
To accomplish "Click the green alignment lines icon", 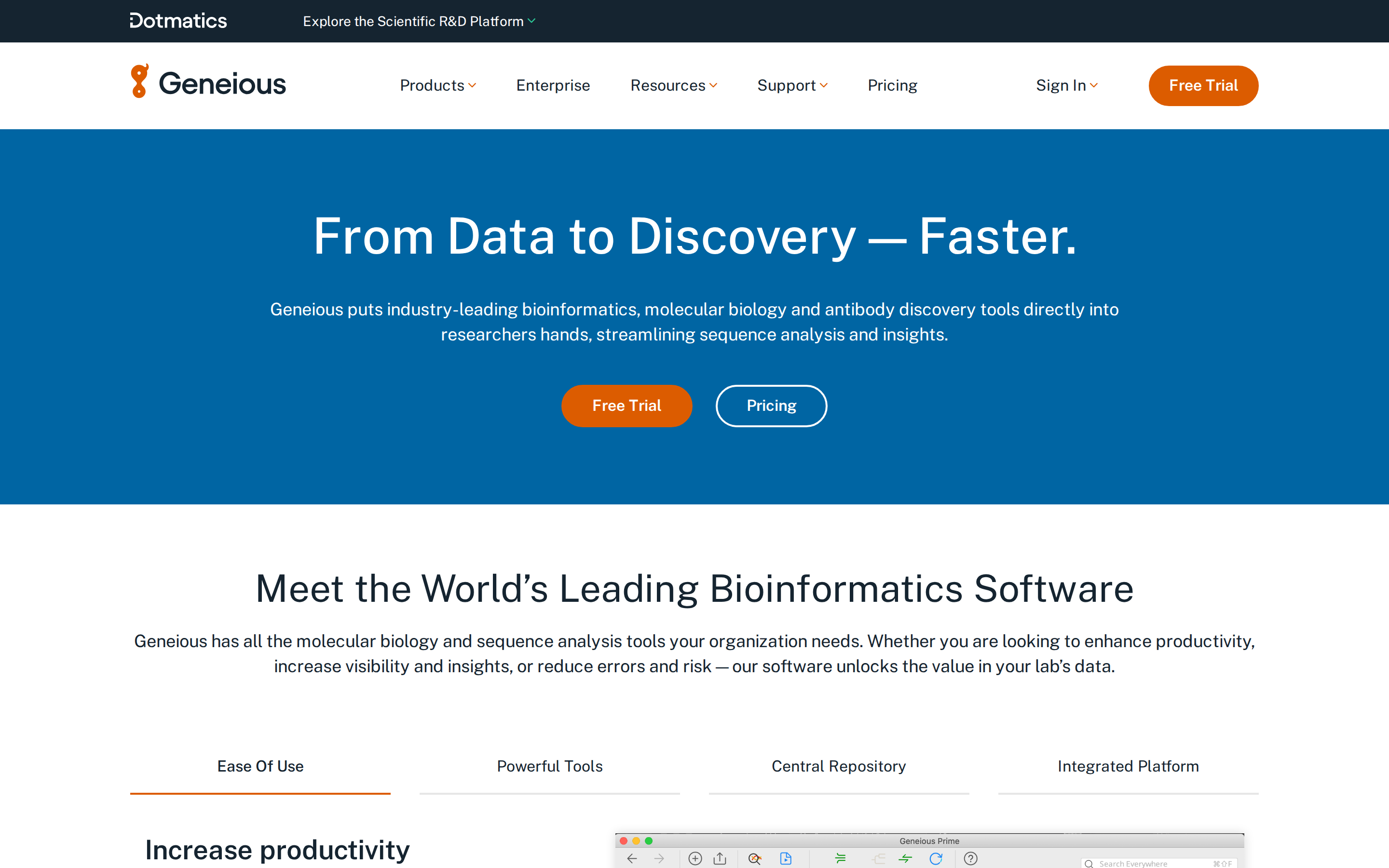I will tap(841, 858).
